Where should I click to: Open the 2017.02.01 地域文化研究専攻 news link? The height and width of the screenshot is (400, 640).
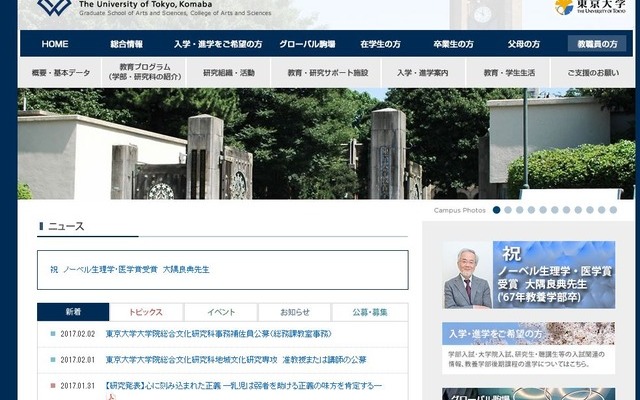coord(236,360)
